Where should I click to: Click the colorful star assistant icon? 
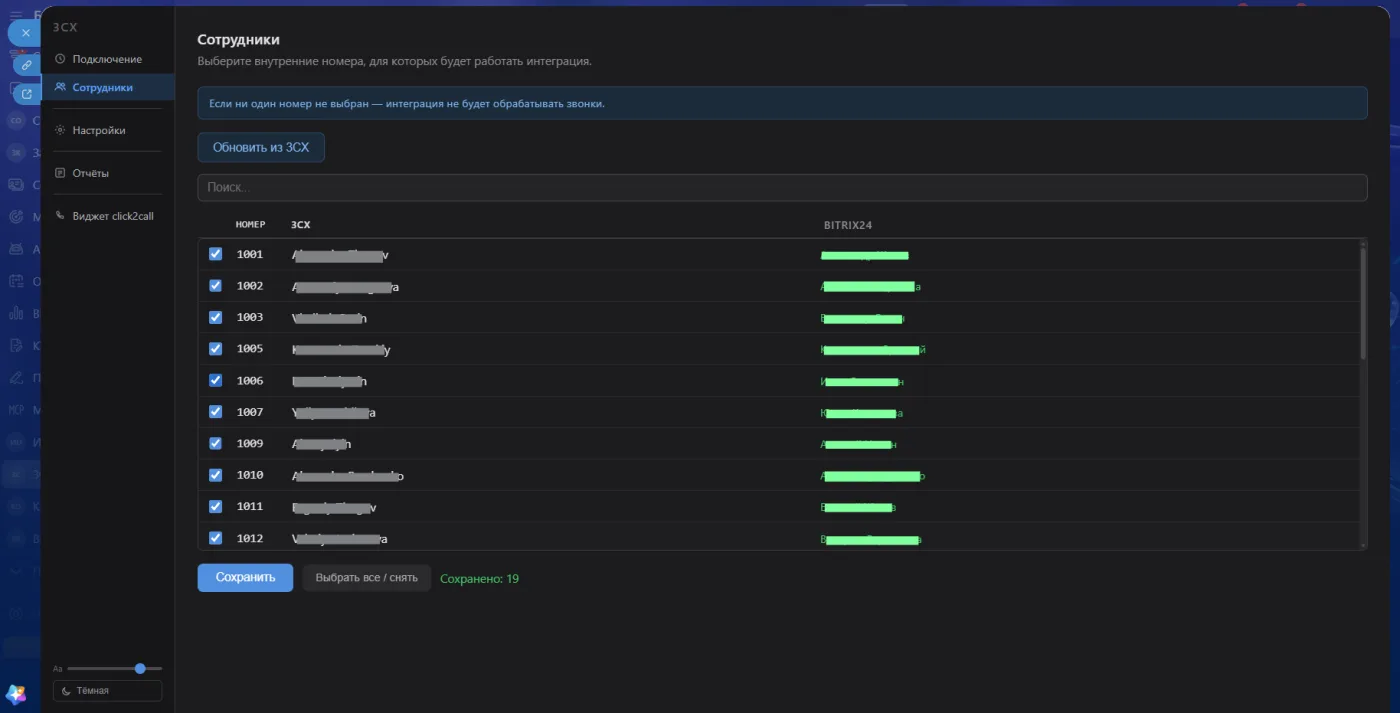pyautogui.click(x=16, y=694)
